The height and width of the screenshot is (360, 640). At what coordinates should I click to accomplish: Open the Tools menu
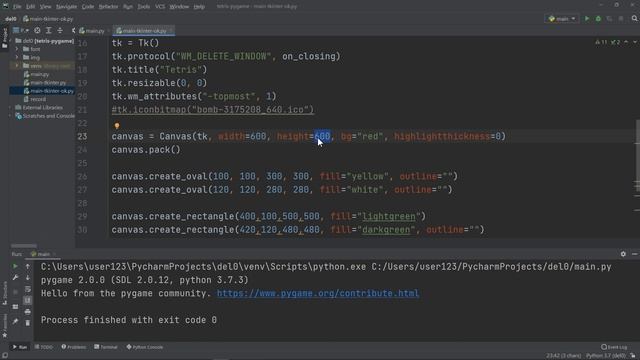tap(144, 7)
